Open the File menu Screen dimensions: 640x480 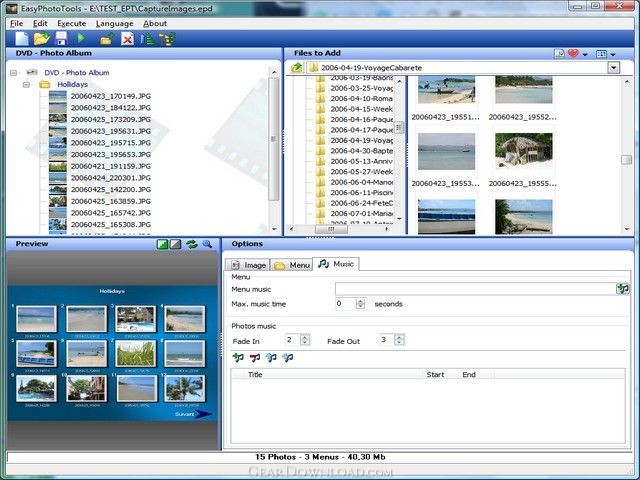16,23
